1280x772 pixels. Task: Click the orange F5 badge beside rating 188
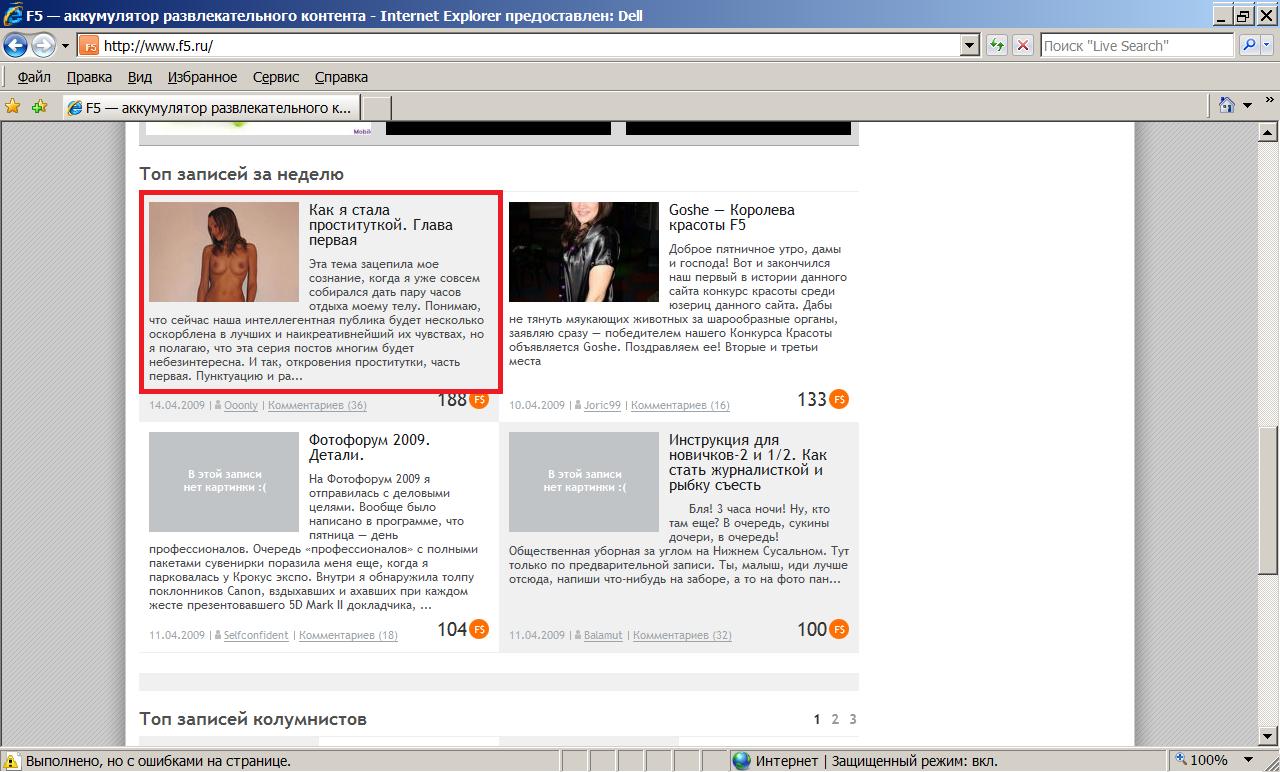coord(479,400)
